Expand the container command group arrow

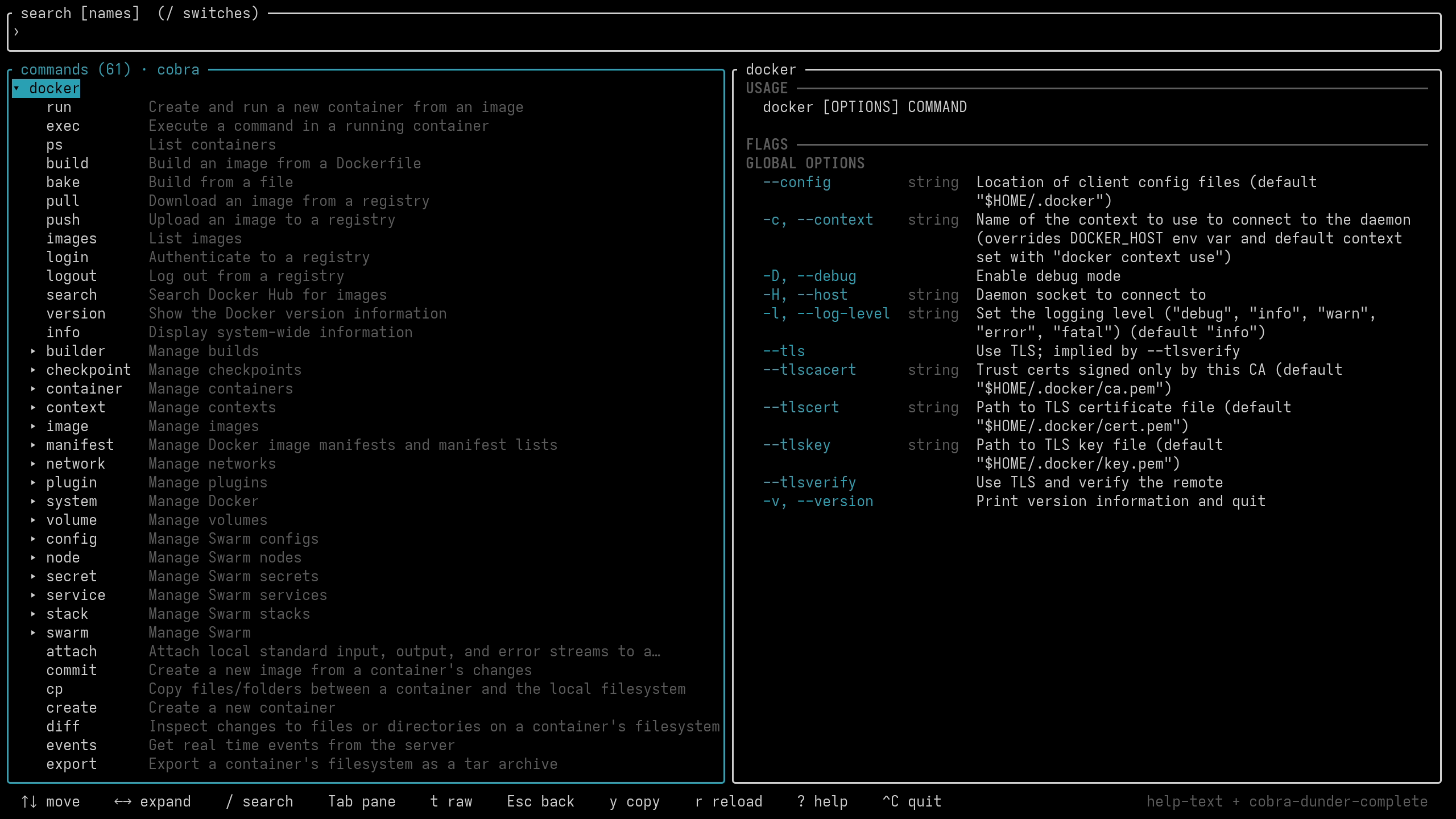[x=34, y=389]
